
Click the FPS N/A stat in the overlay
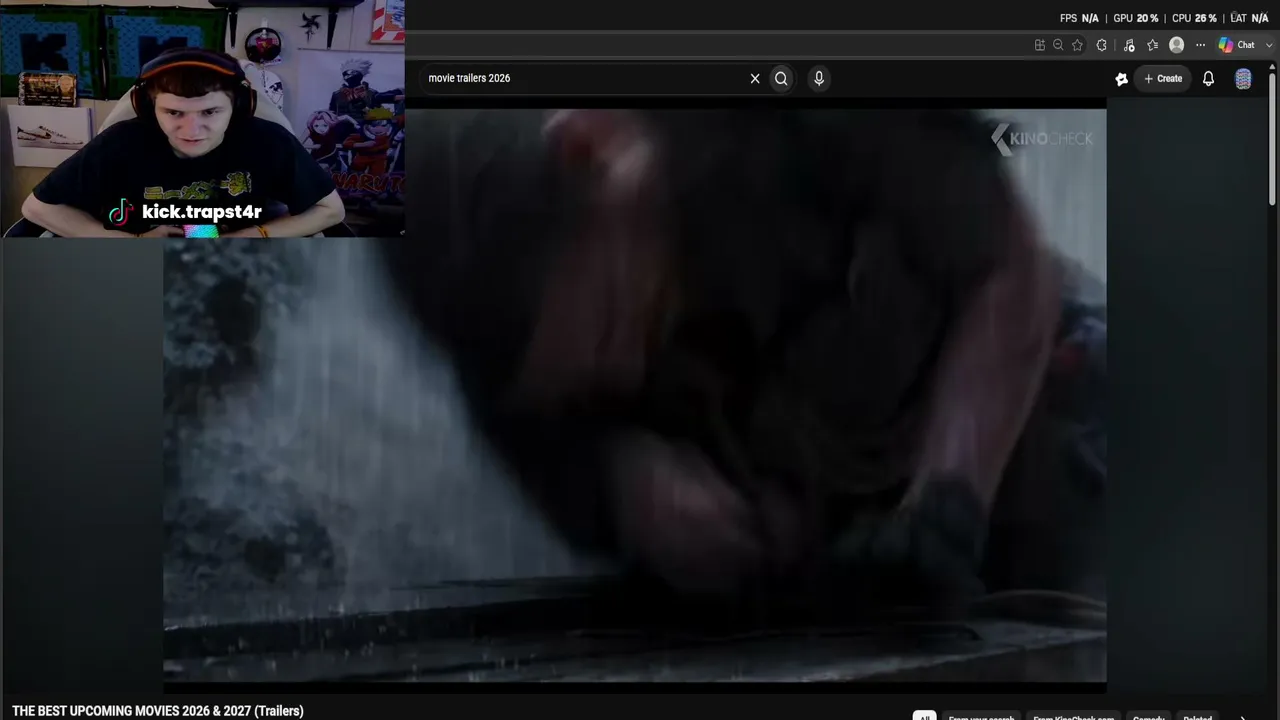tap(1079, 18)
